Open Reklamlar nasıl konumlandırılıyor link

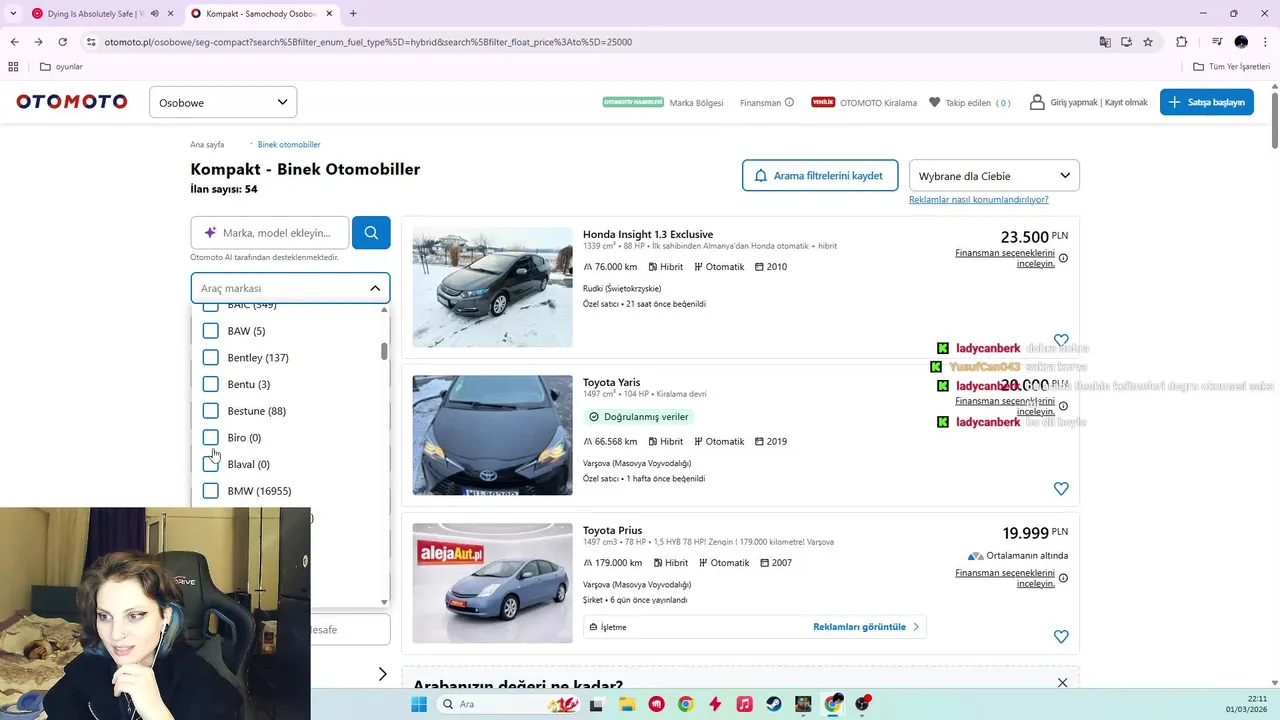pos(978,199)
